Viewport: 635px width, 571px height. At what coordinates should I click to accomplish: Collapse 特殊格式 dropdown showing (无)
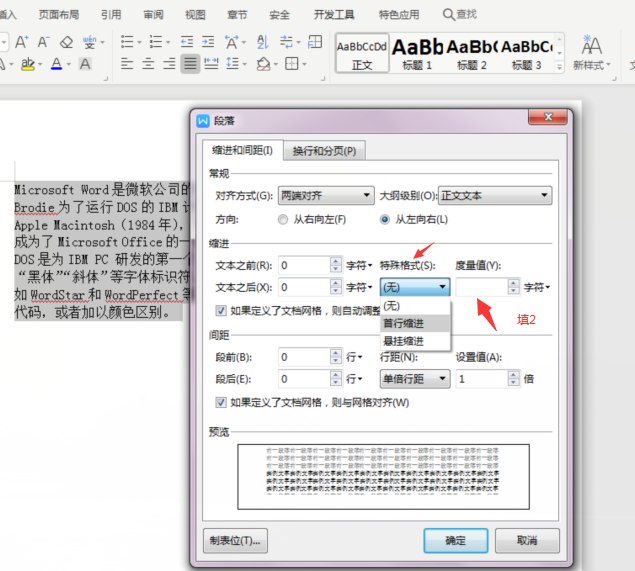(x=415, y=287)
